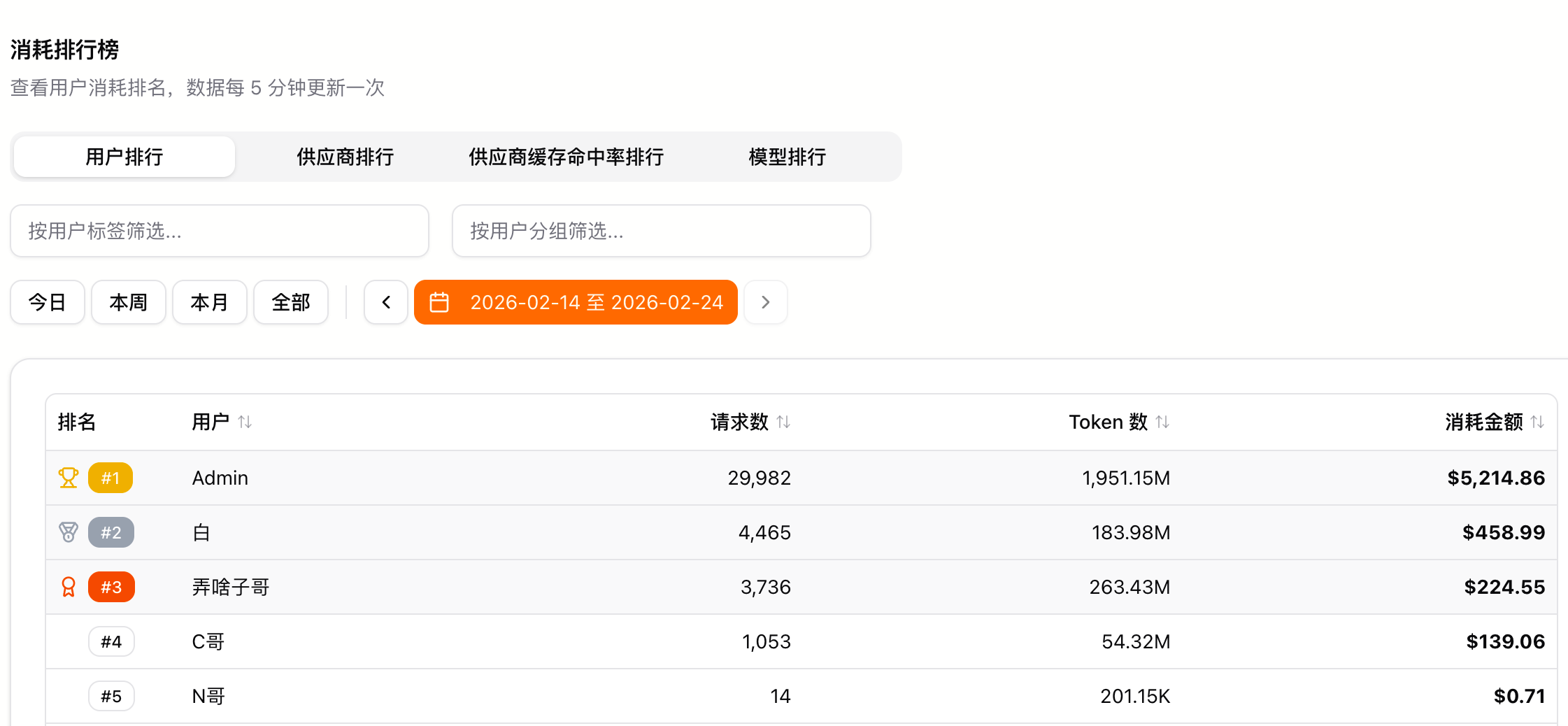Sort by 用户 column using sort arrows
The height and width of the screenshot is (726, 1568).
coord(245,422)
